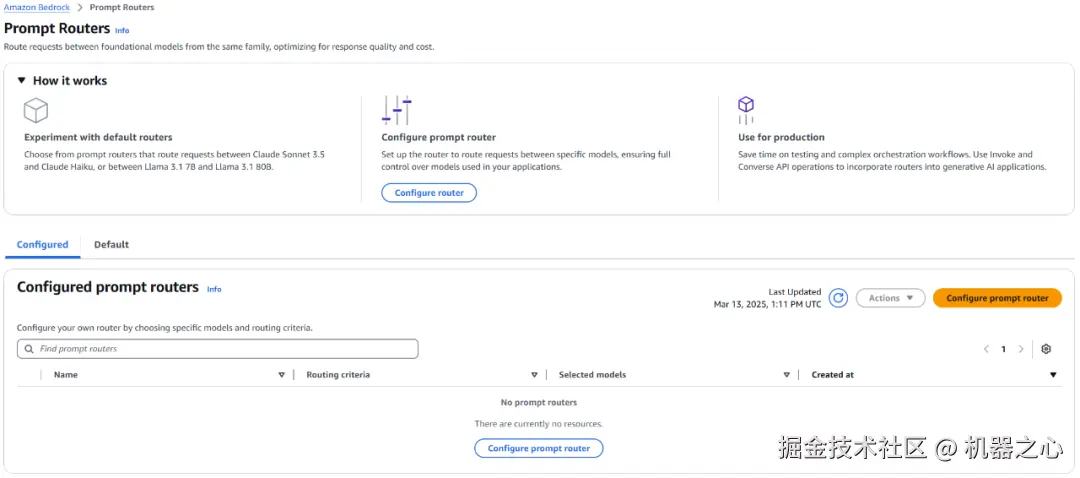Collapse the How it works section
Screen dimensions: 1080x478
tap(22, 81)
